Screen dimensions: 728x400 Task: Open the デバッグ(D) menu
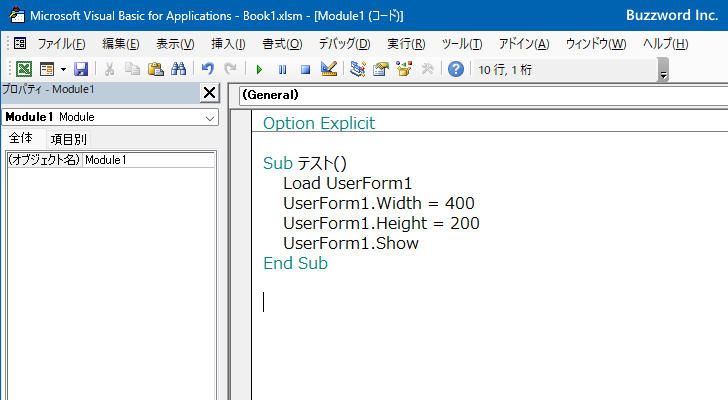tap(344, 44)
